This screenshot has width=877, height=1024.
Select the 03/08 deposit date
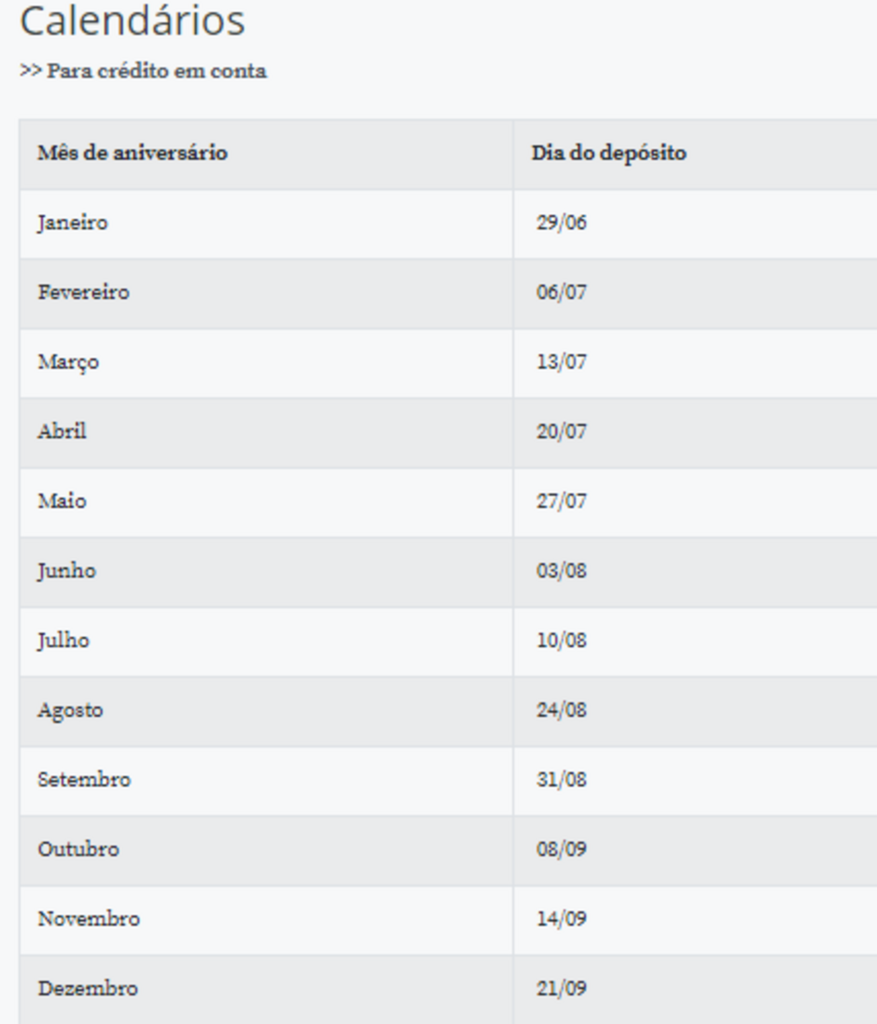point(561,571)
